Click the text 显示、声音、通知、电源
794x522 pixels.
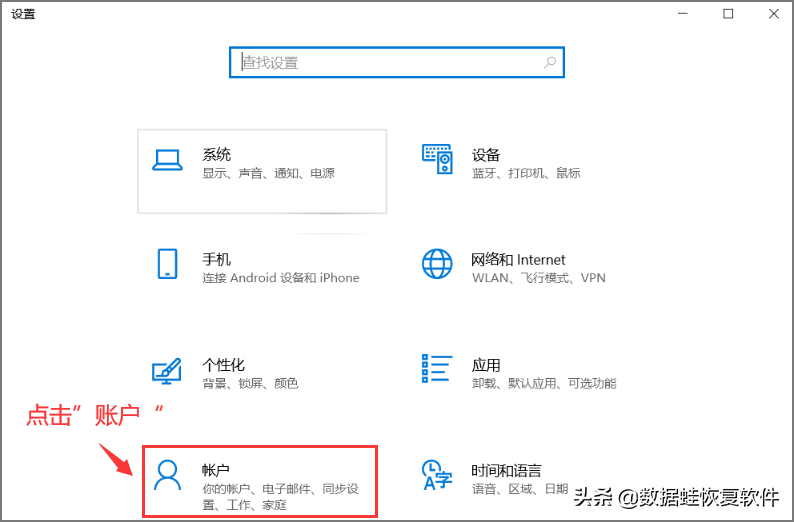268,174
